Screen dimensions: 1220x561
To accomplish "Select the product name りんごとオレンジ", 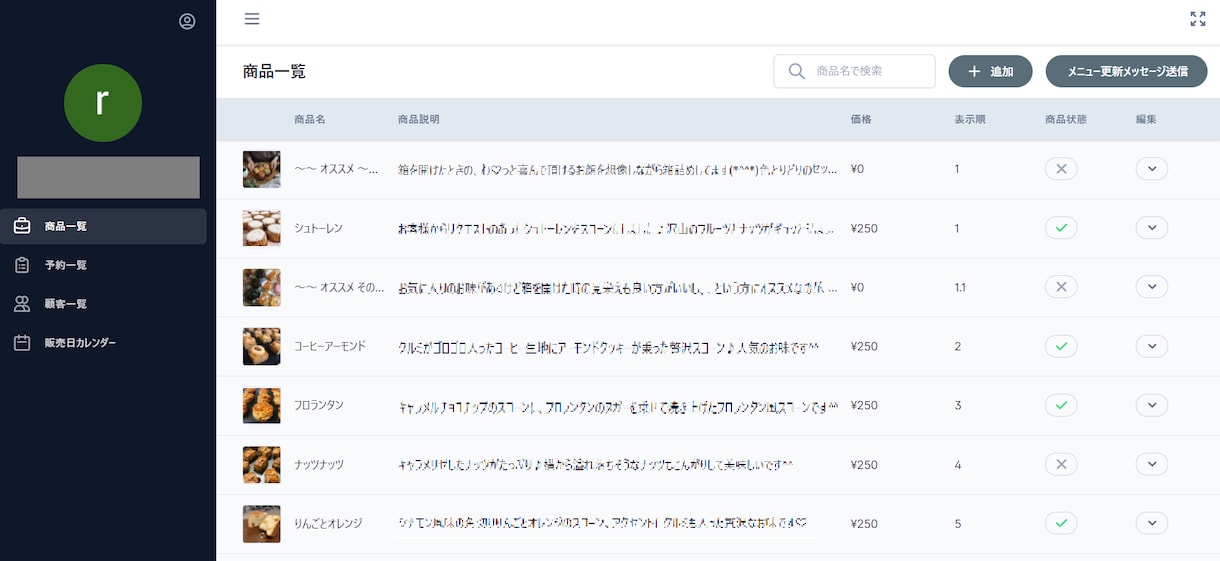I will [x=328, y=523].
